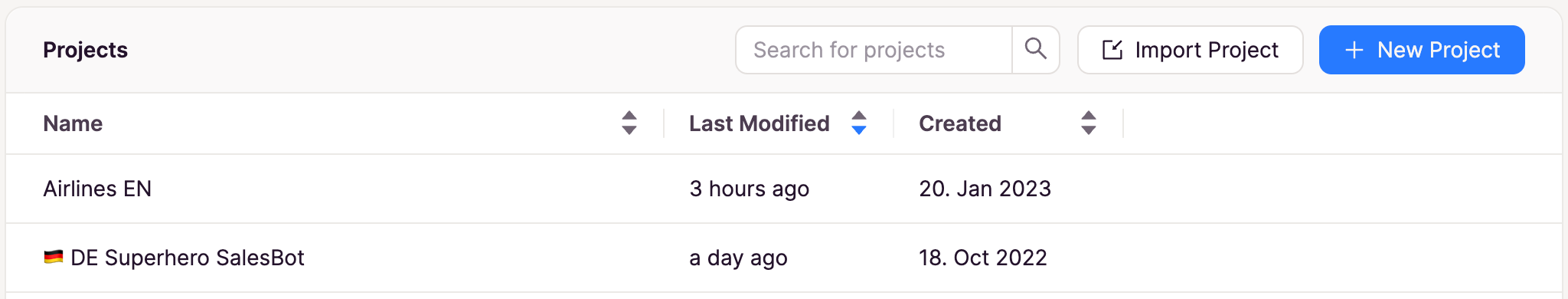The image size is (1568, 299).
Task: Create a New Project
Action: pyautogui.click(x=1422, y=50)
